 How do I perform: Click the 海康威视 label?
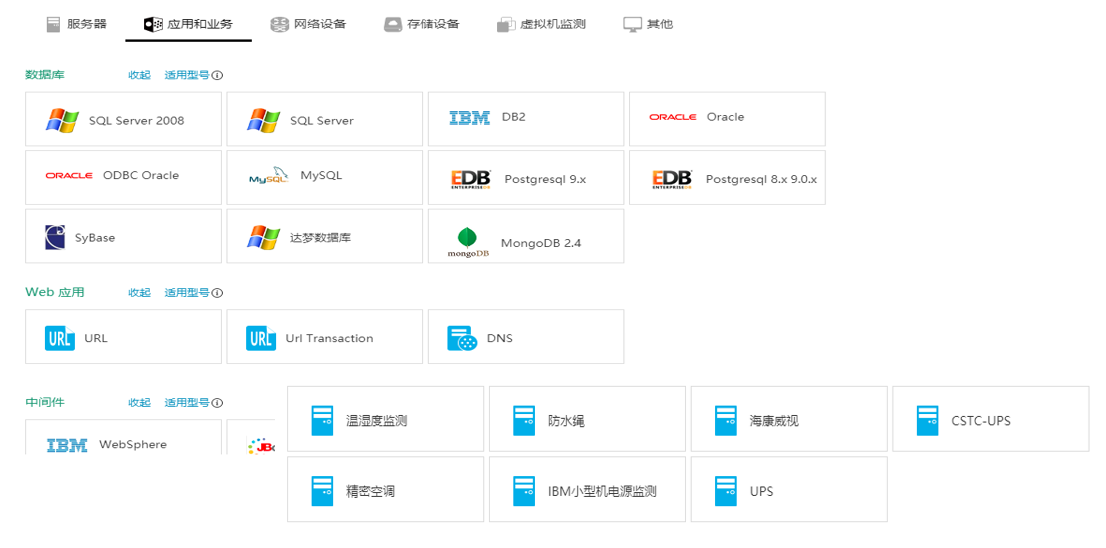click(x=774, y=421)
